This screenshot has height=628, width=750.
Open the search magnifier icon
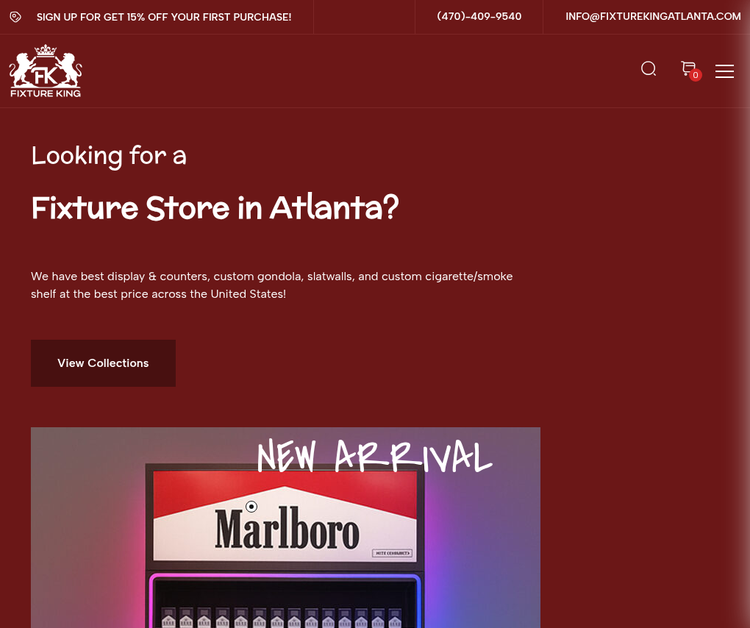point(649,69)
